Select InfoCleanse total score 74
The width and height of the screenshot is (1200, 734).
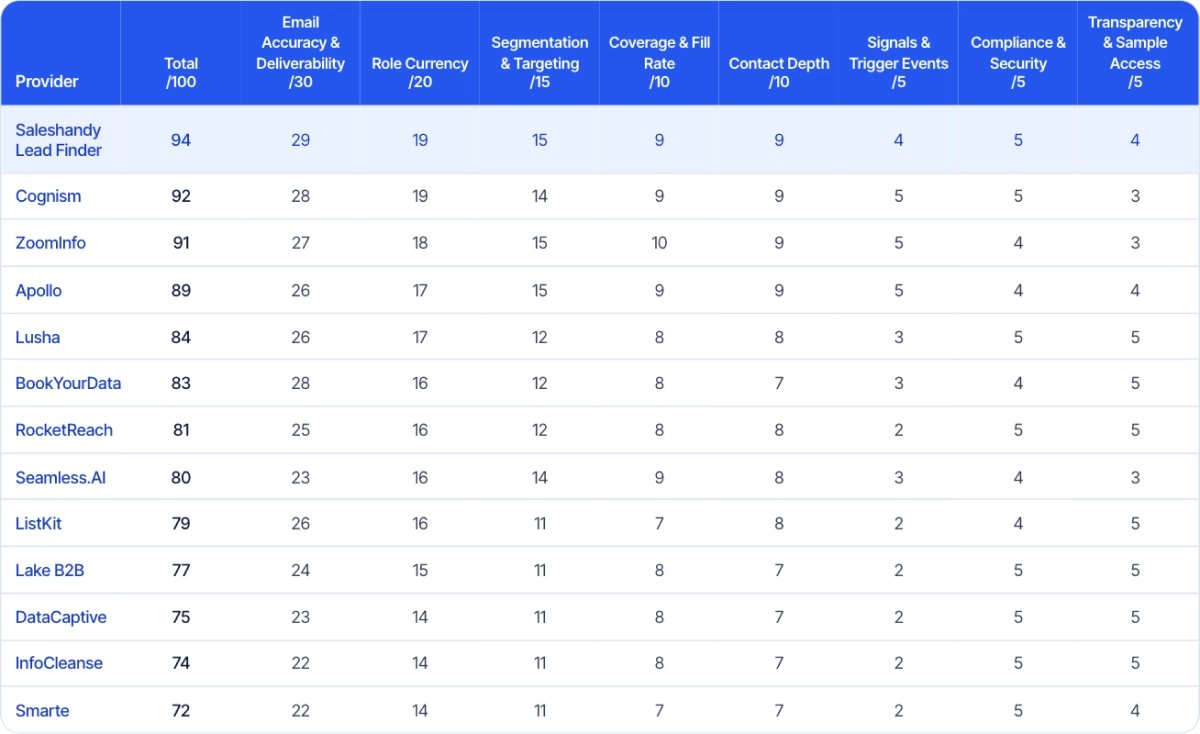tap(181, 663)
